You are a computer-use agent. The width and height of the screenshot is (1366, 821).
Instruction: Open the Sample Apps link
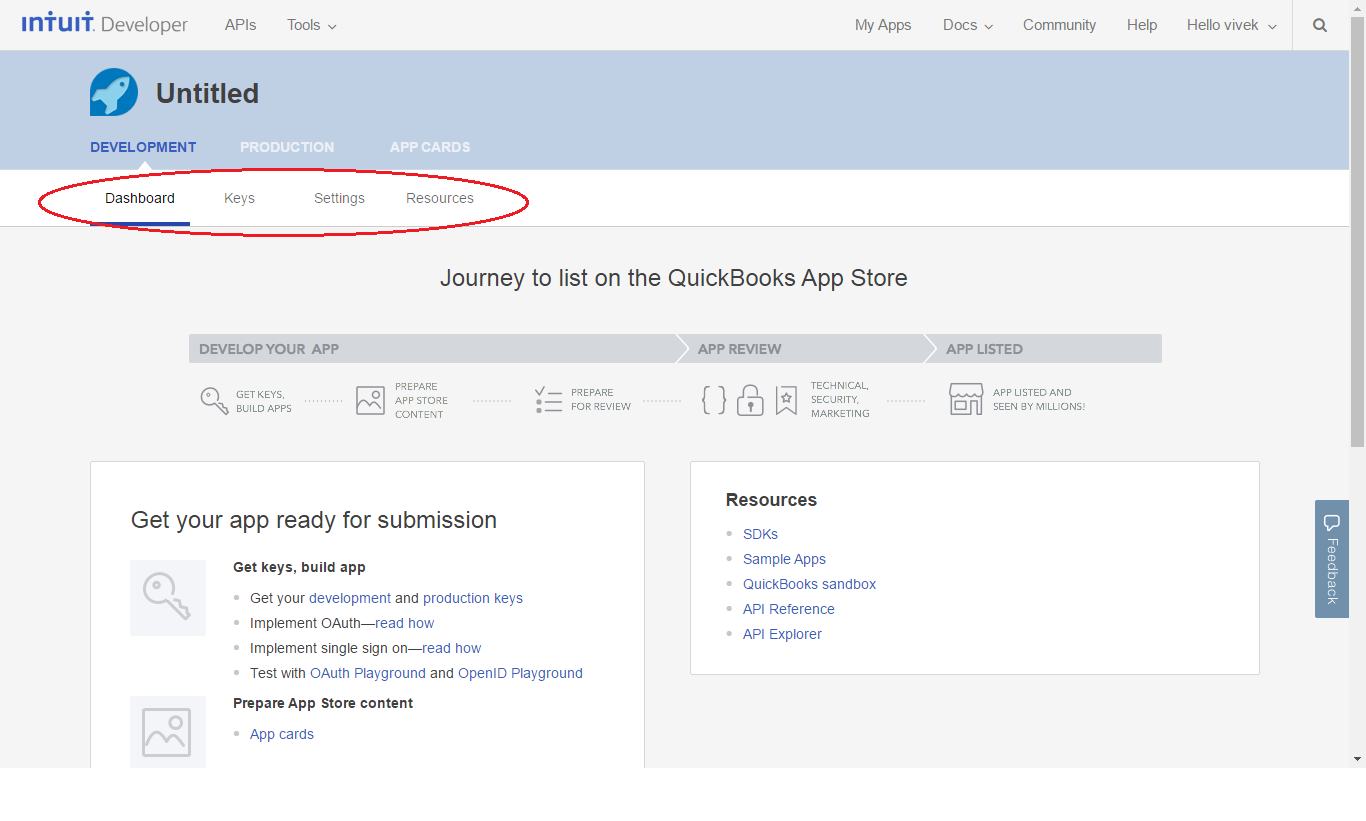coord(784,559)
